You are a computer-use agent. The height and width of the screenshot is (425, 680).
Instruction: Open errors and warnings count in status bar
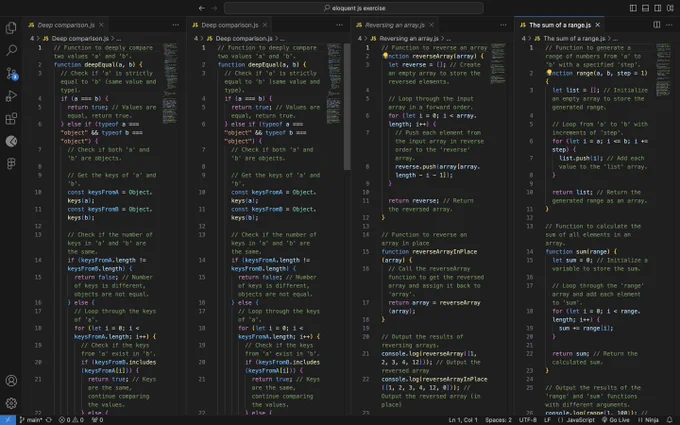(71, 420)
